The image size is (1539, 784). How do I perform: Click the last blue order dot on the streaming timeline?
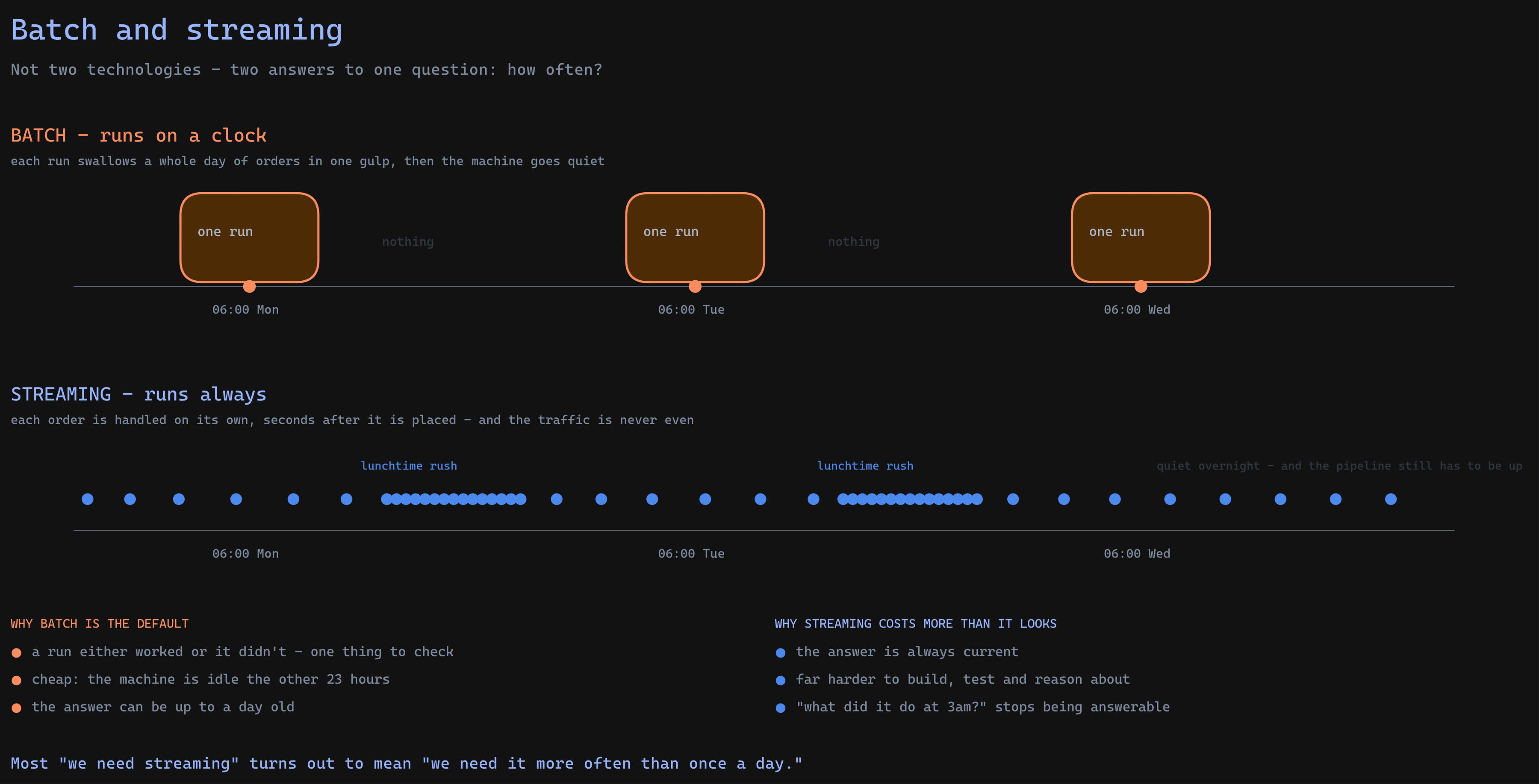pos(1391,499)
